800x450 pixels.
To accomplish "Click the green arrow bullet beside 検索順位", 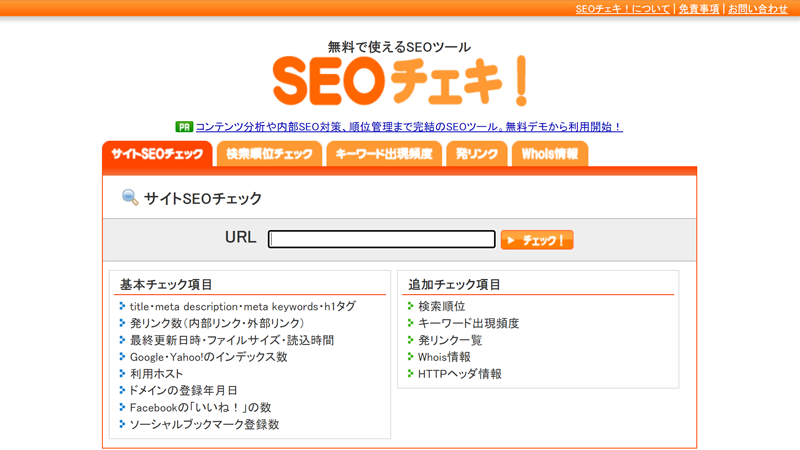I will point(411,306).
